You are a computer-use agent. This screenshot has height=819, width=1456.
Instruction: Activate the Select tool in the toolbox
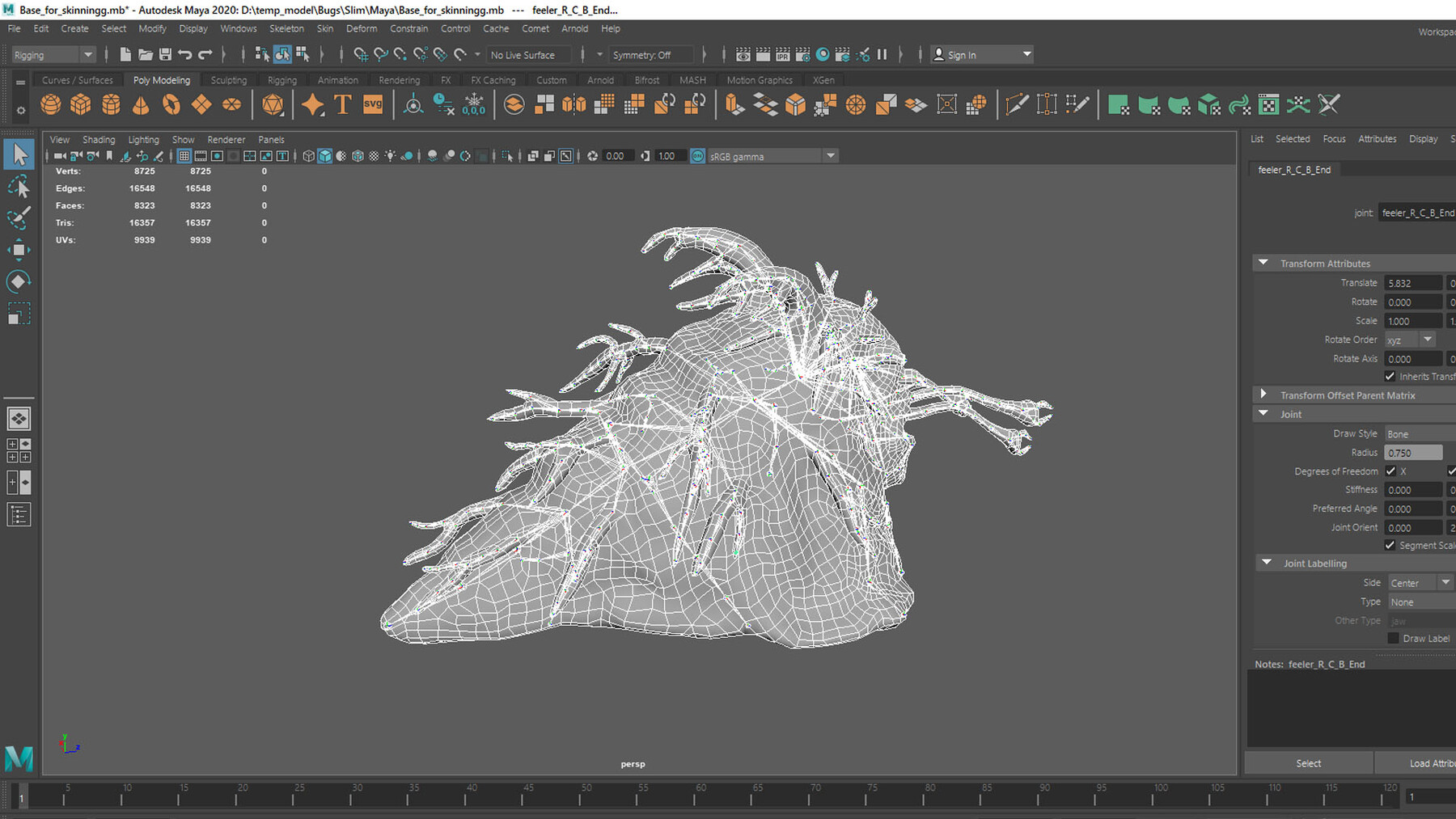tap(19, 154)
